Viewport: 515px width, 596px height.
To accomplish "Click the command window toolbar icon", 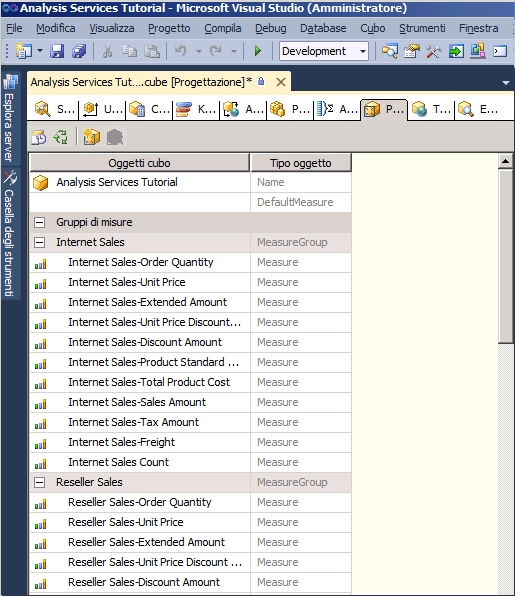I will pos(500,51).
